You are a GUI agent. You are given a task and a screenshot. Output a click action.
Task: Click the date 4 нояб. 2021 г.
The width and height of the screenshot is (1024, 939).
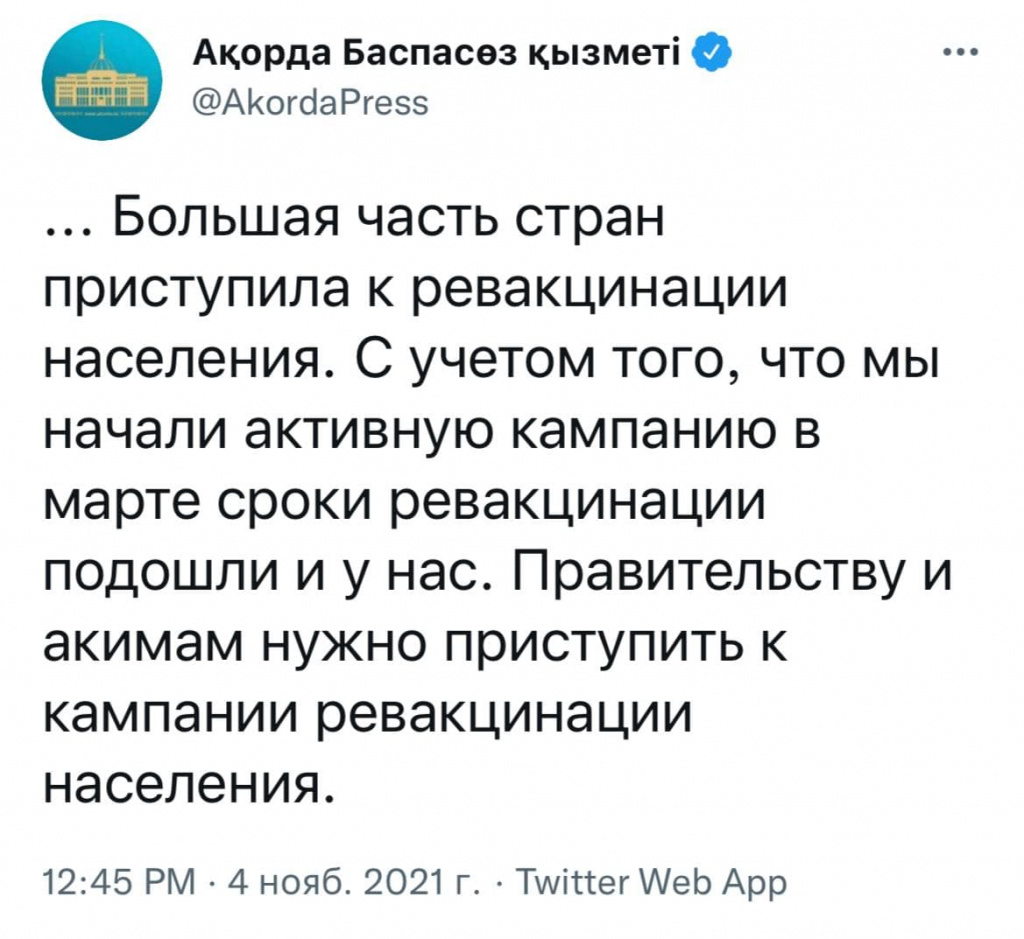pyautogui.click(x=353, y=882)
